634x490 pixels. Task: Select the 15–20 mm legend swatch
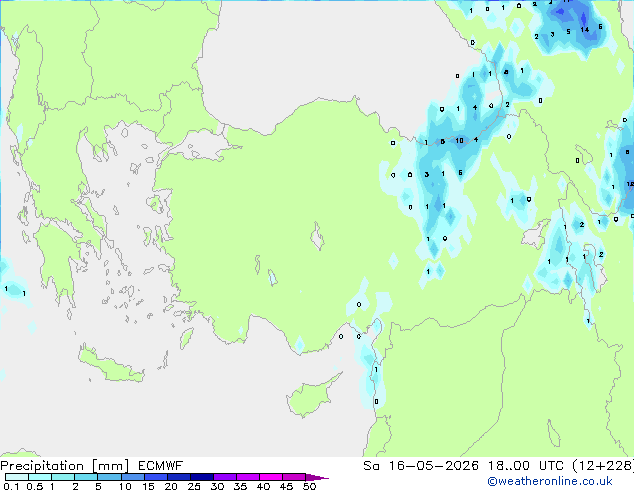pyautogui.click(x=156, y=477)
